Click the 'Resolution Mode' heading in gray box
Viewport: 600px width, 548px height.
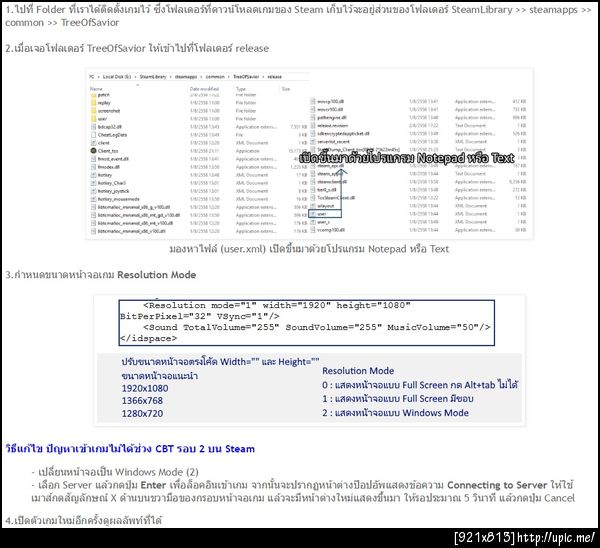[x=358, y=371]
